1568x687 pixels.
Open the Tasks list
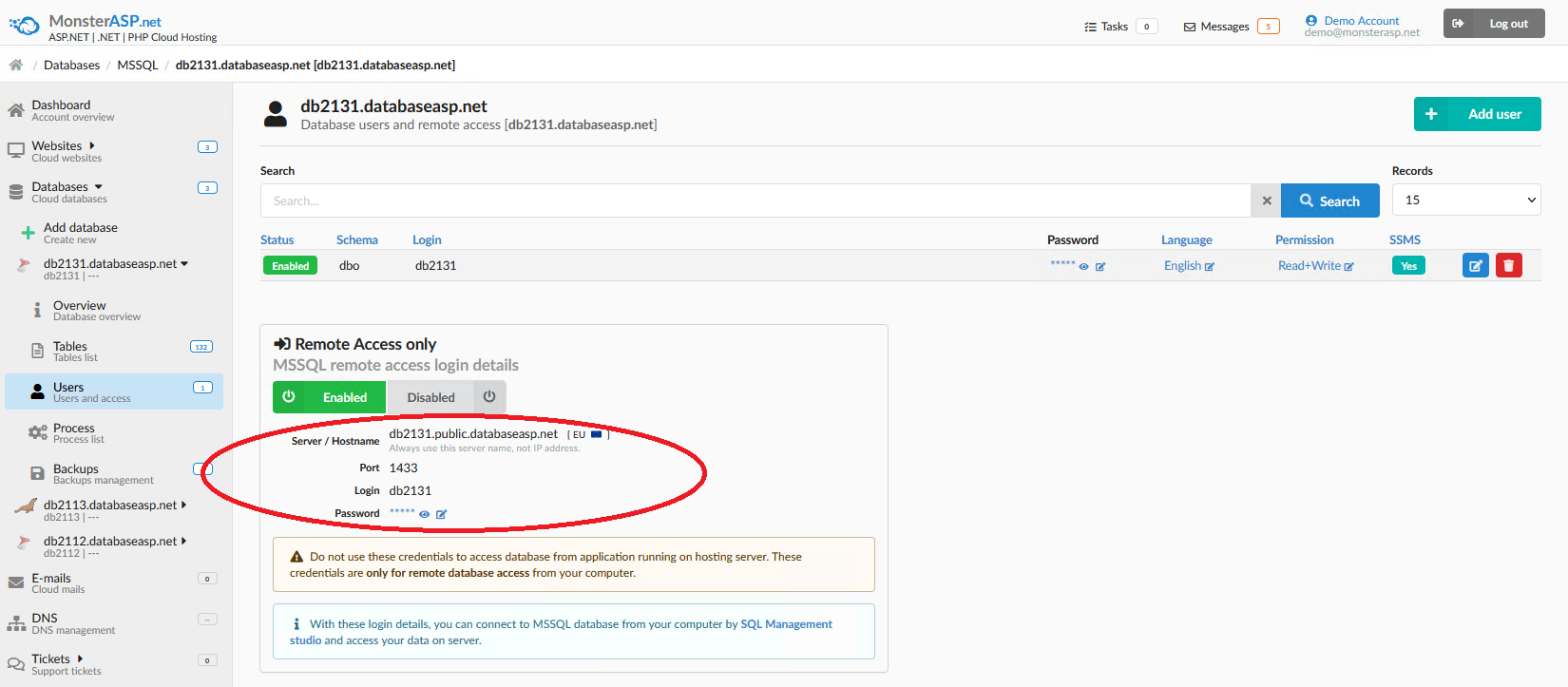tap(1120, 27)
